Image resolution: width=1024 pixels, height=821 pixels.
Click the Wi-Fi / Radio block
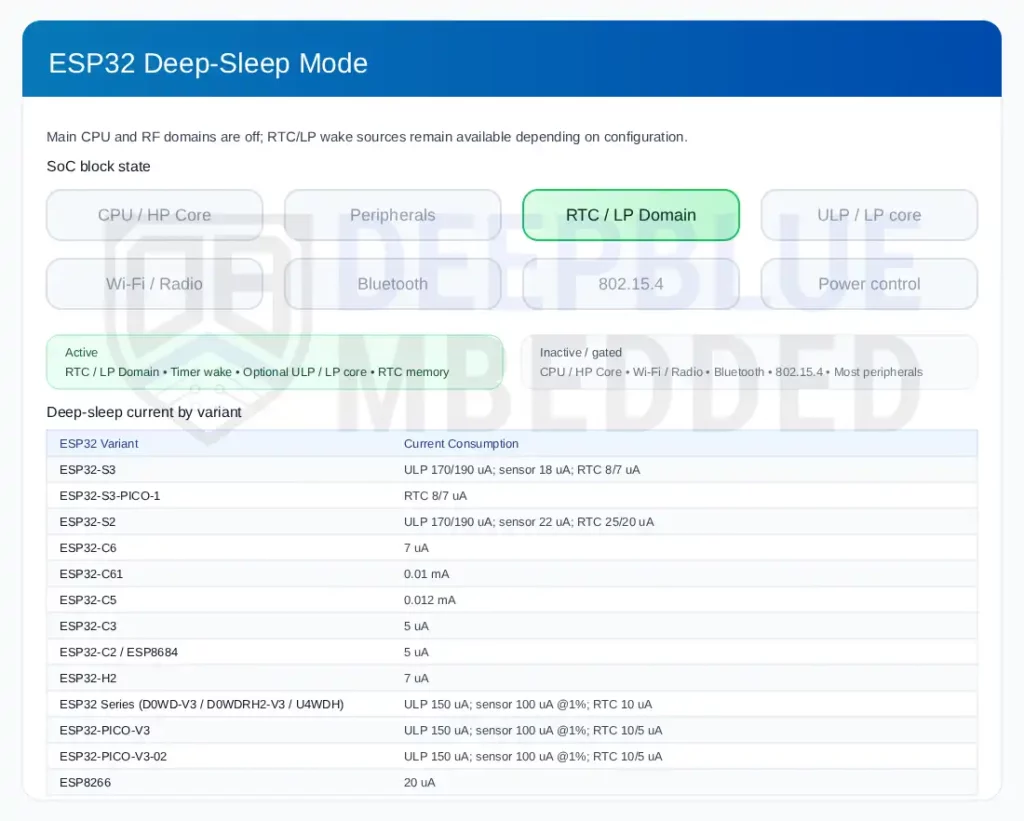(x=155, y=283)
